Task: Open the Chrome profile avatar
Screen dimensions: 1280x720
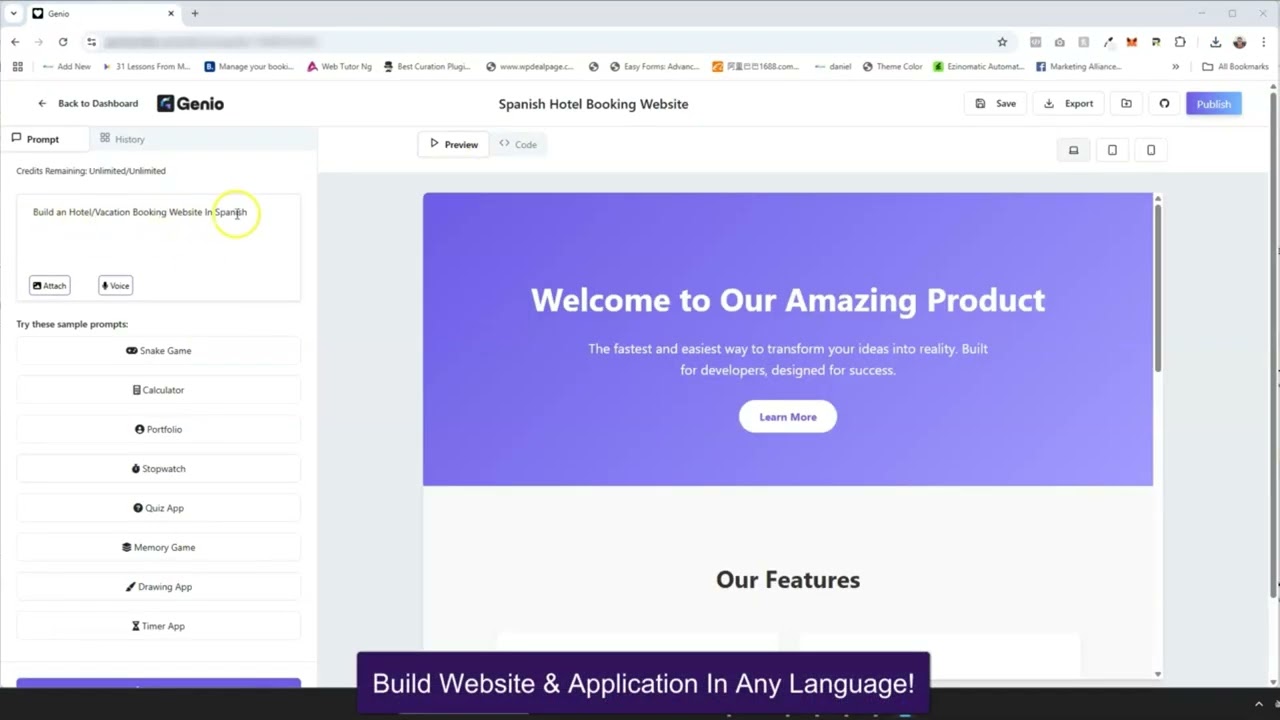Action: [1240, 42]
